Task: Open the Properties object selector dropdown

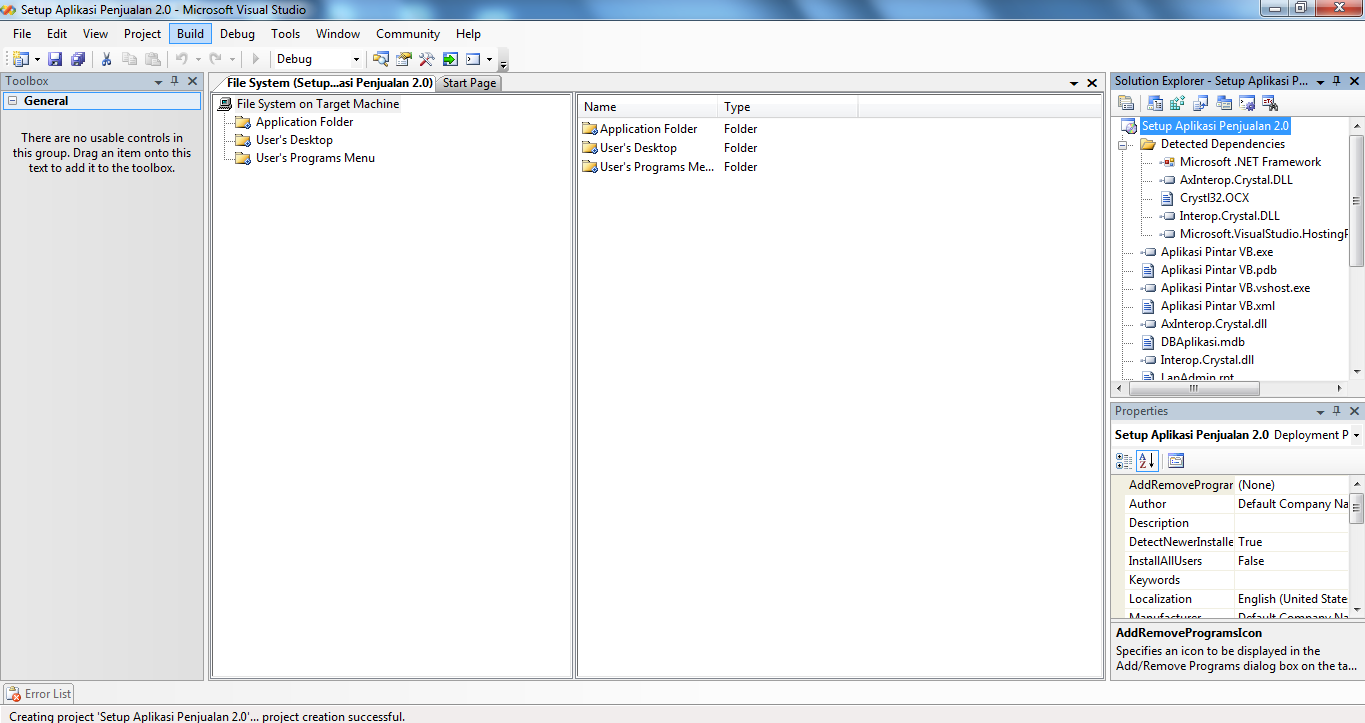Action: click(x=1357, y=435)
